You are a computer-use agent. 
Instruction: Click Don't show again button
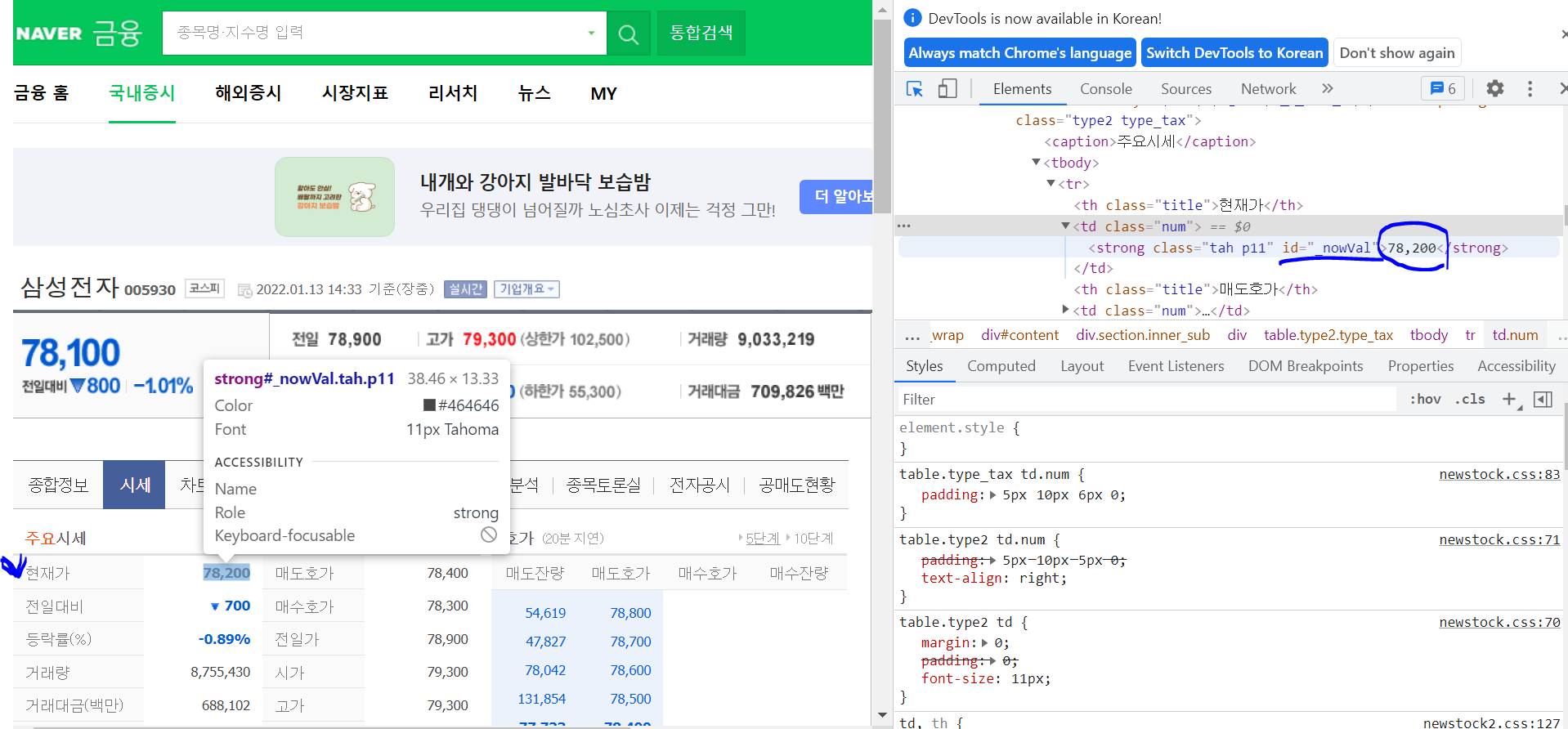click(x=1396, y=53)
